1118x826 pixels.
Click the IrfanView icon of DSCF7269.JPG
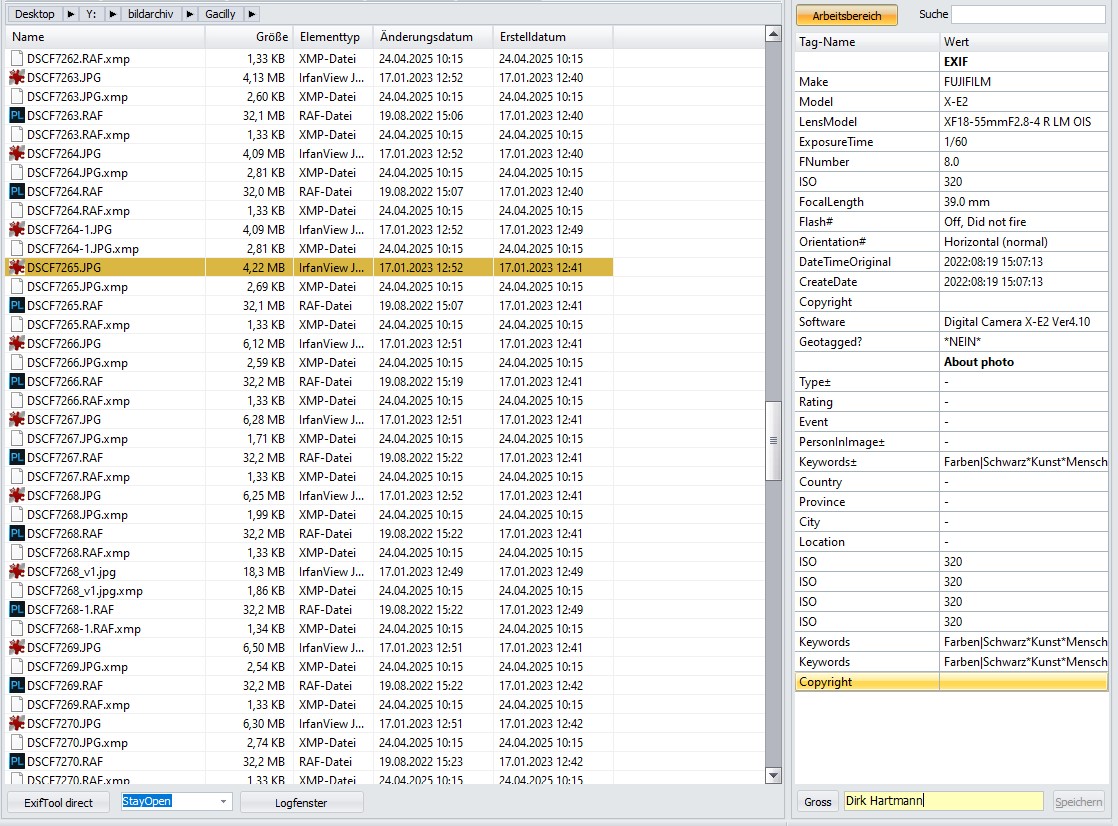[x=16, y=647]
